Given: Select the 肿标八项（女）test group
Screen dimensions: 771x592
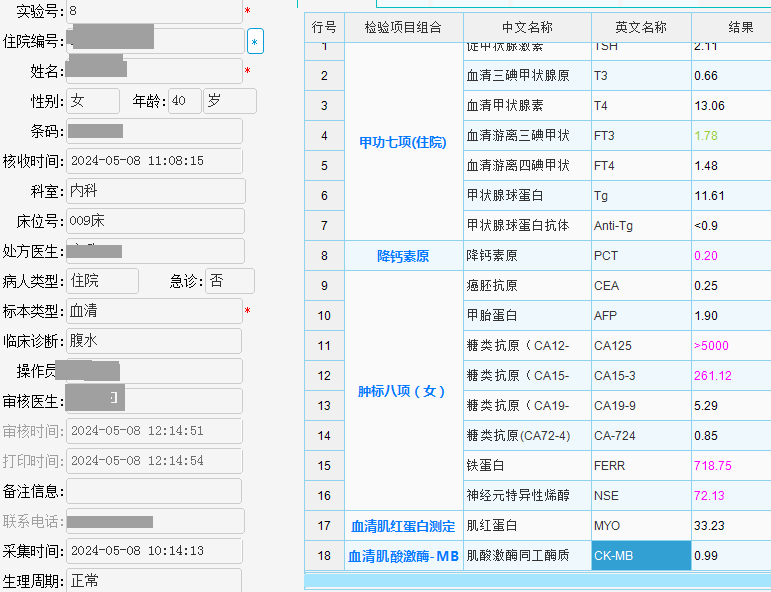Looking at the screenshot, I should click(402, 391).
